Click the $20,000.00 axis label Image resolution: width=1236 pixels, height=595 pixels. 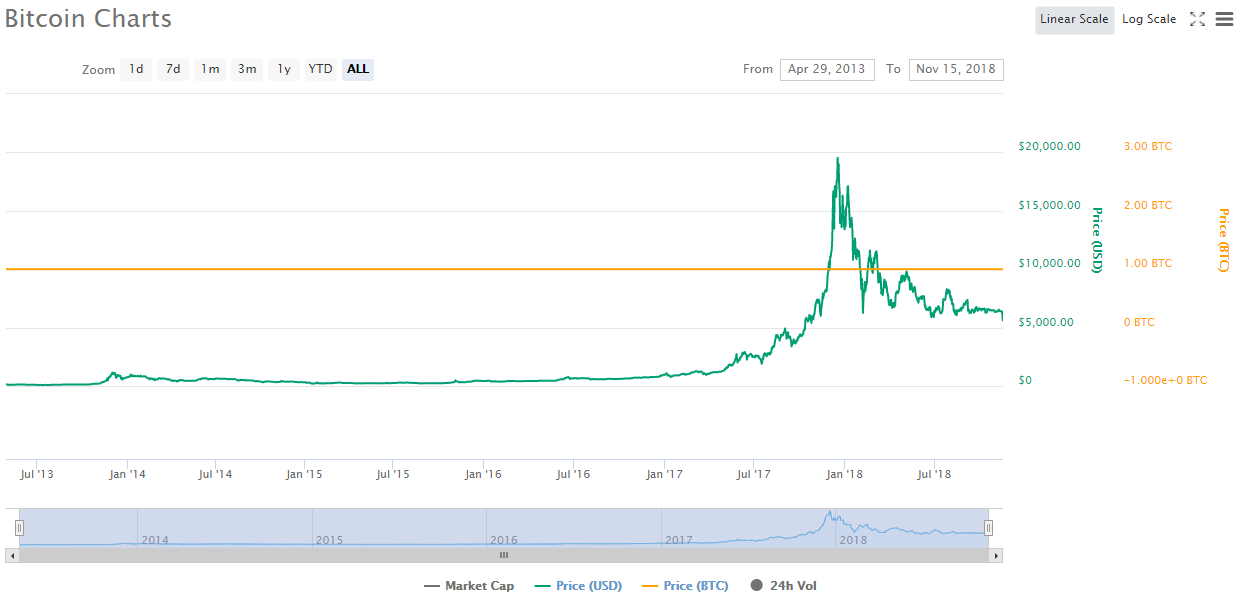click(1049, 146)
